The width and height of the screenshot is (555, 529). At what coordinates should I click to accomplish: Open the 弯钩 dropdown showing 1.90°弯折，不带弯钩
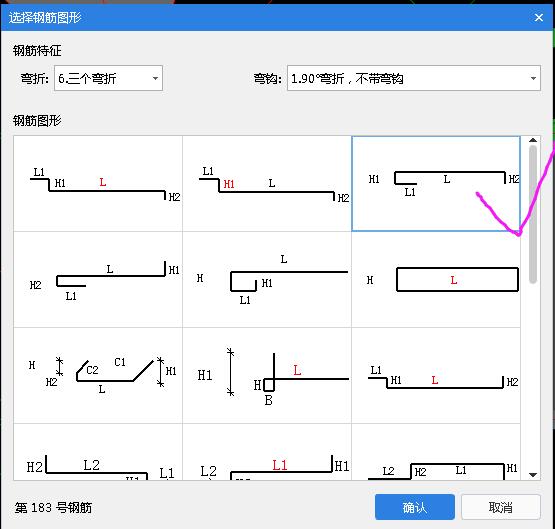click(414, 78)
